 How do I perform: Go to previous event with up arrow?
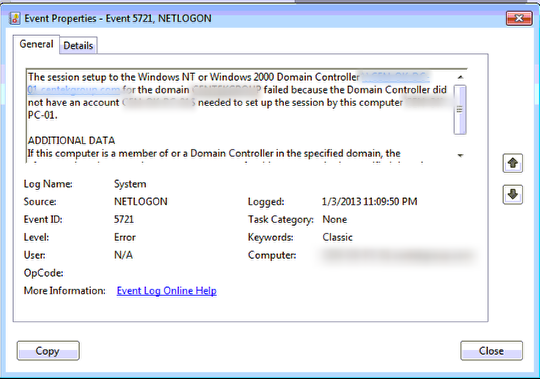coord(512,163)
